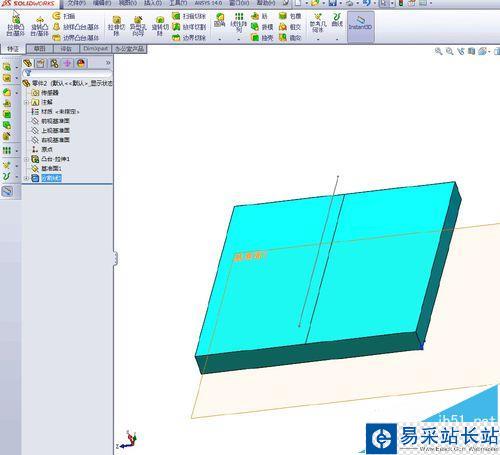Open the 工具 (Tools) menu
500x455 pixels.
178,3
